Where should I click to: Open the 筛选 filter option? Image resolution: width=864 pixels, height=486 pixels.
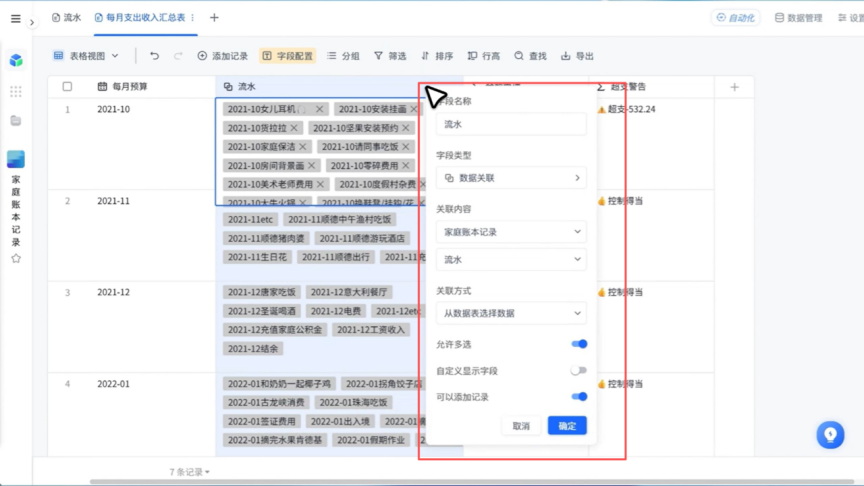click(x=390, y=56)
